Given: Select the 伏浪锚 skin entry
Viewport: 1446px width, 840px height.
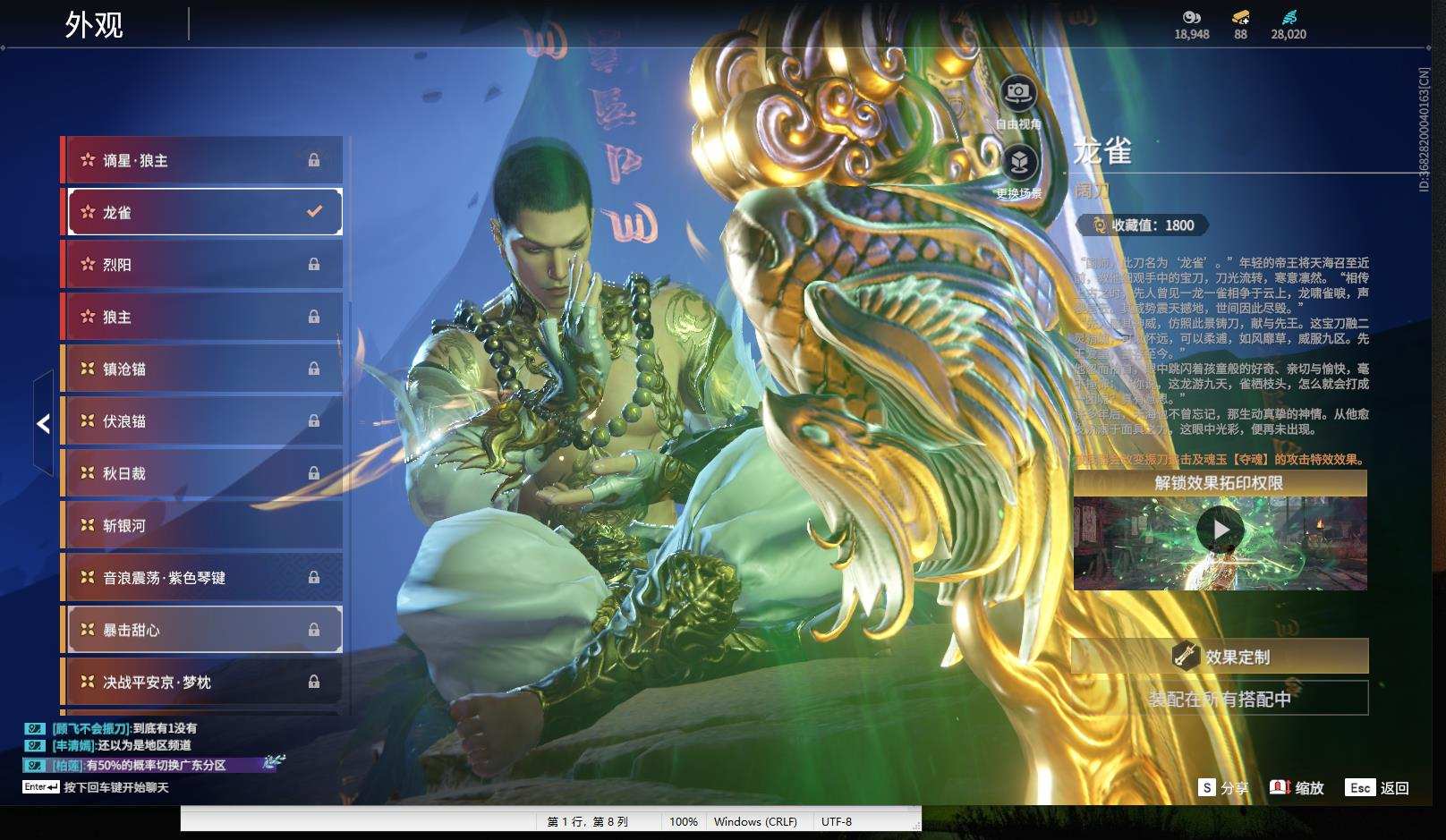Looking at the screenshot, I should point(201,420).
